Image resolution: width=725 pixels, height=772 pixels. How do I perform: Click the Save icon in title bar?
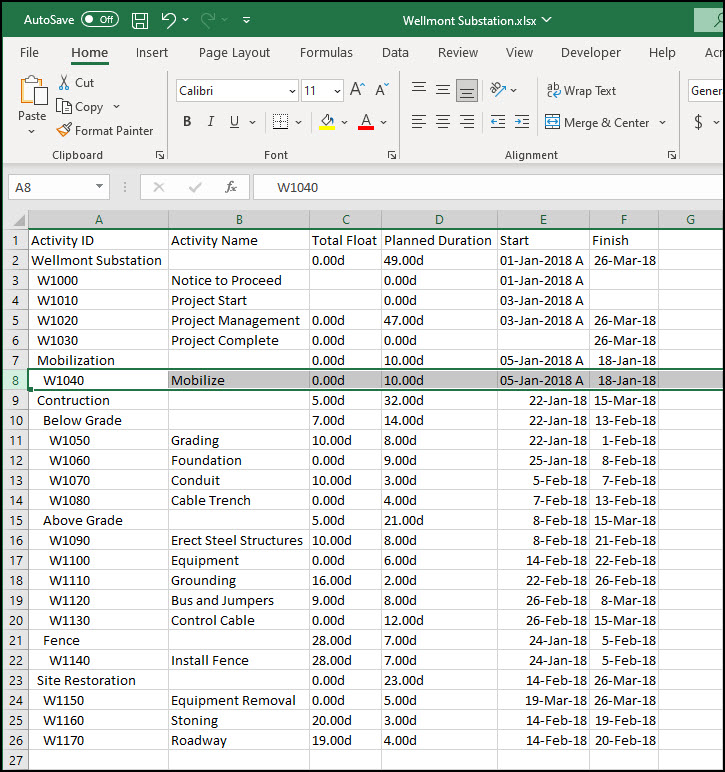140,20
